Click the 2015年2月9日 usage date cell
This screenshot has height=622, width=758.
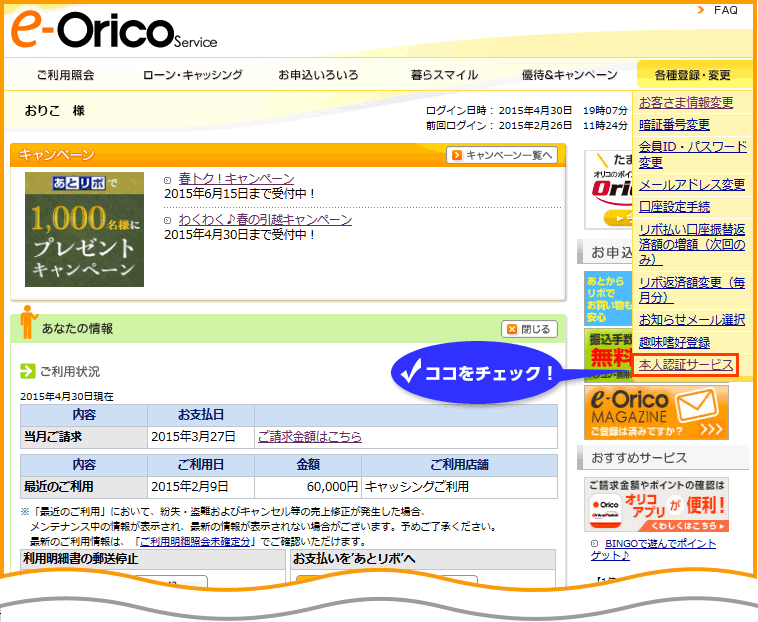click(201, 487)
